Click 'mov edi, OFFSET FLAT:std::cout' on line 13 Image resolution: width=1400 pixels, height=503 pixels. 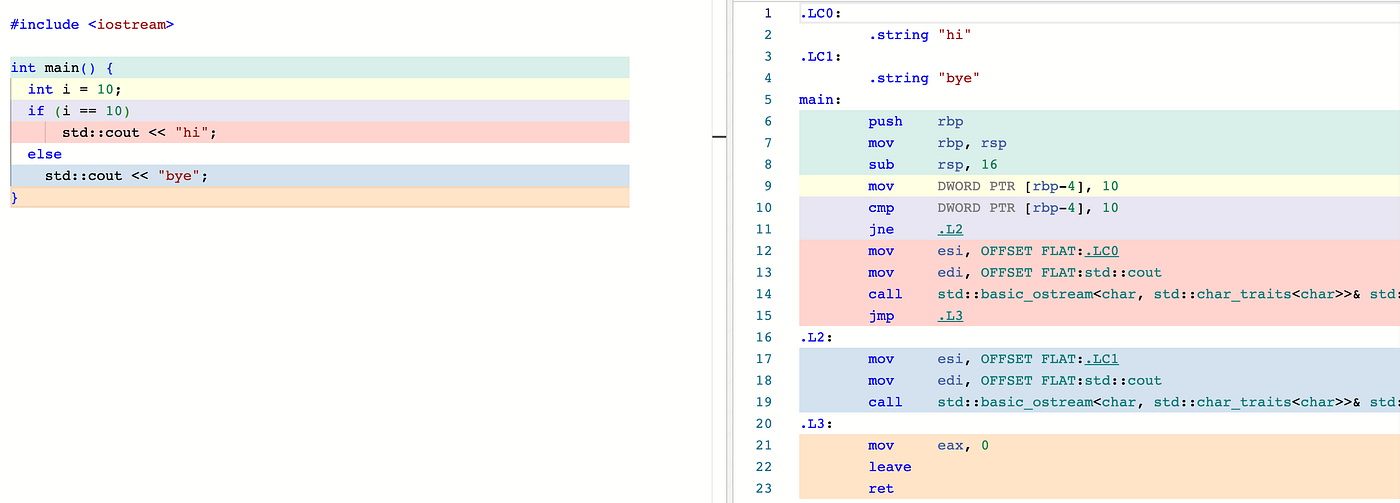tap(1015, 273)
